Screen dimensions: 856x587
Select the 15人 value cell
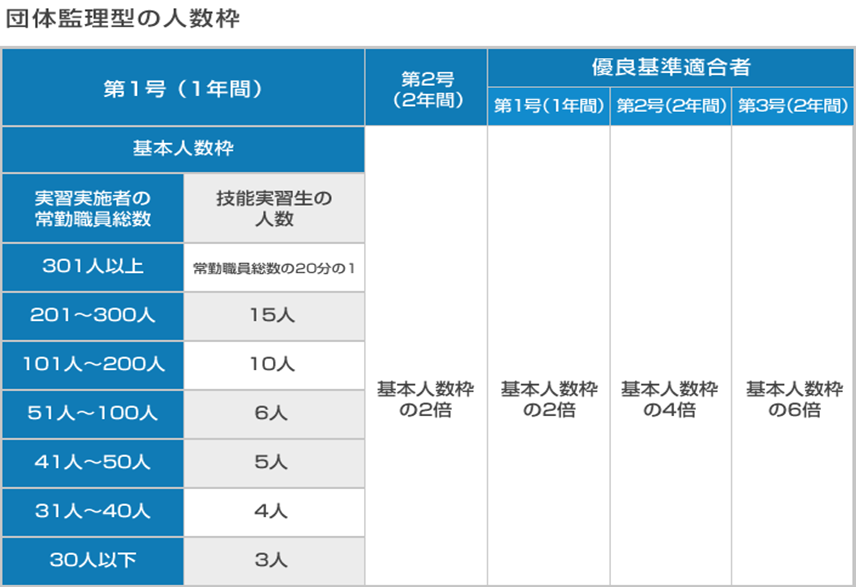click(x=274, y=316)
